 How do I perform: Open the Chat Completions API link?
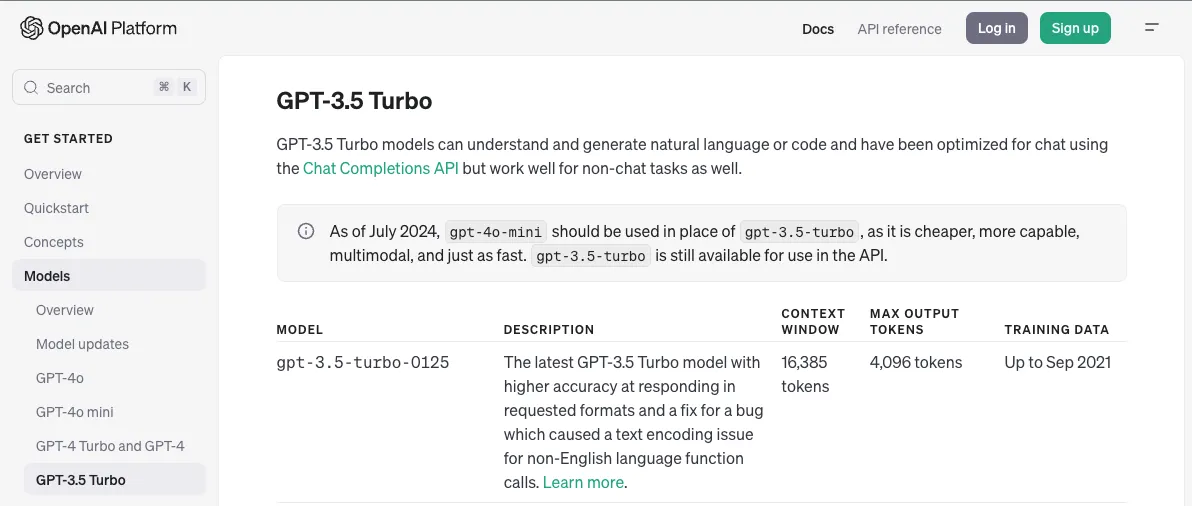pos(381,169)
